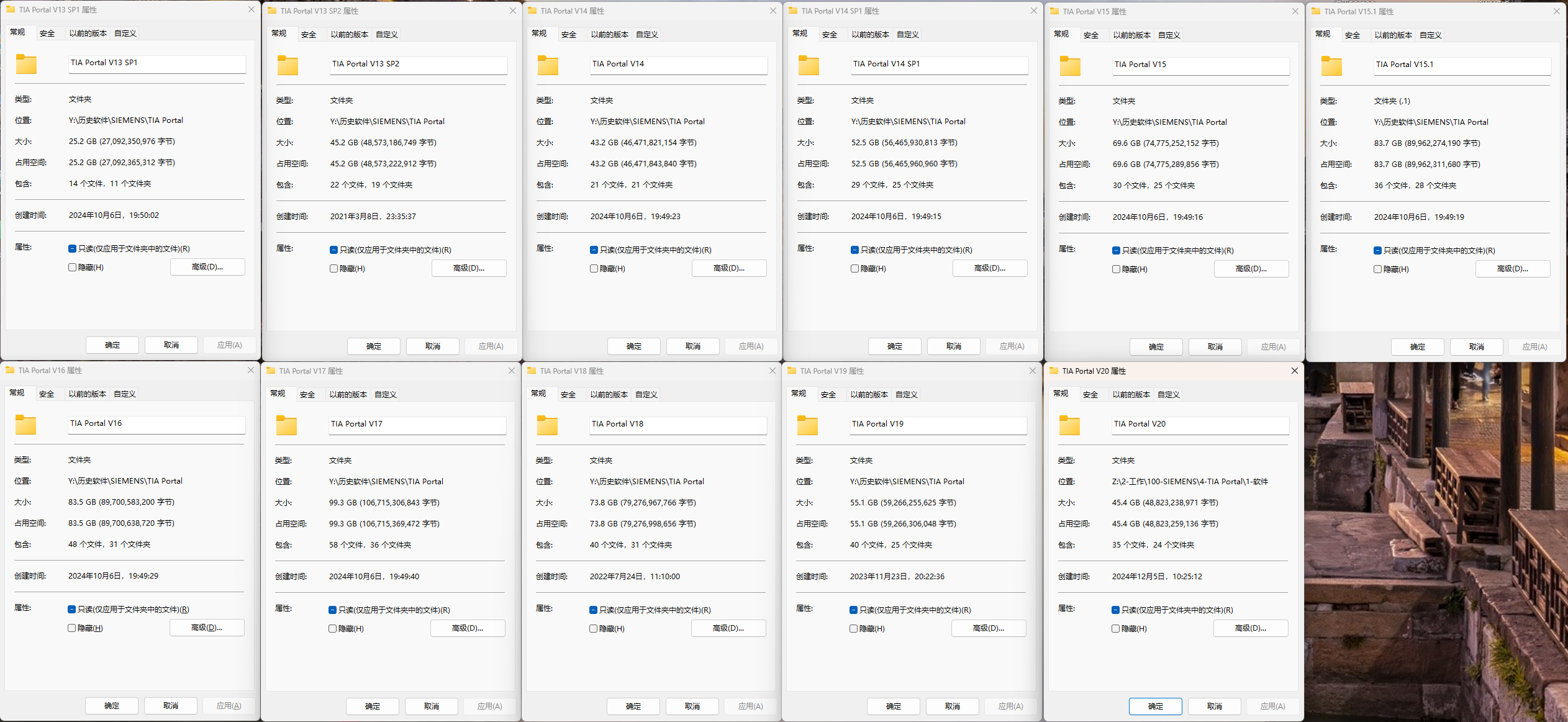Screen dimensions: 1568x722
Task: Click folder icon in TIA Portal V16 properties
Action: [25, 425]
